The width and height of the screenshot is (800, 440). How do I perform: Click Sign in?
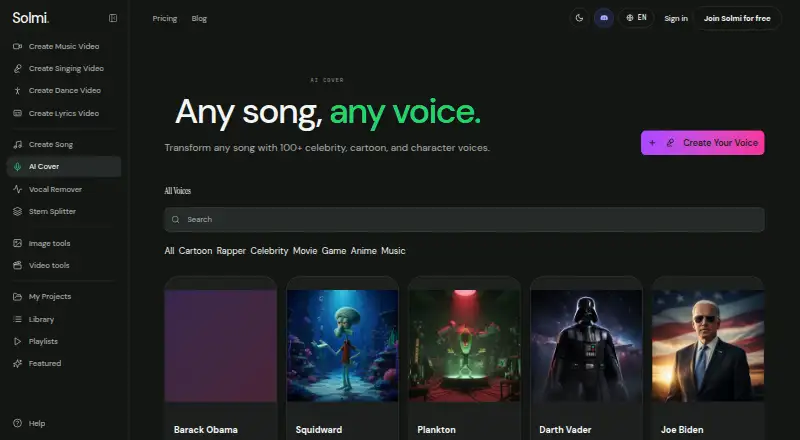[676, 18]
